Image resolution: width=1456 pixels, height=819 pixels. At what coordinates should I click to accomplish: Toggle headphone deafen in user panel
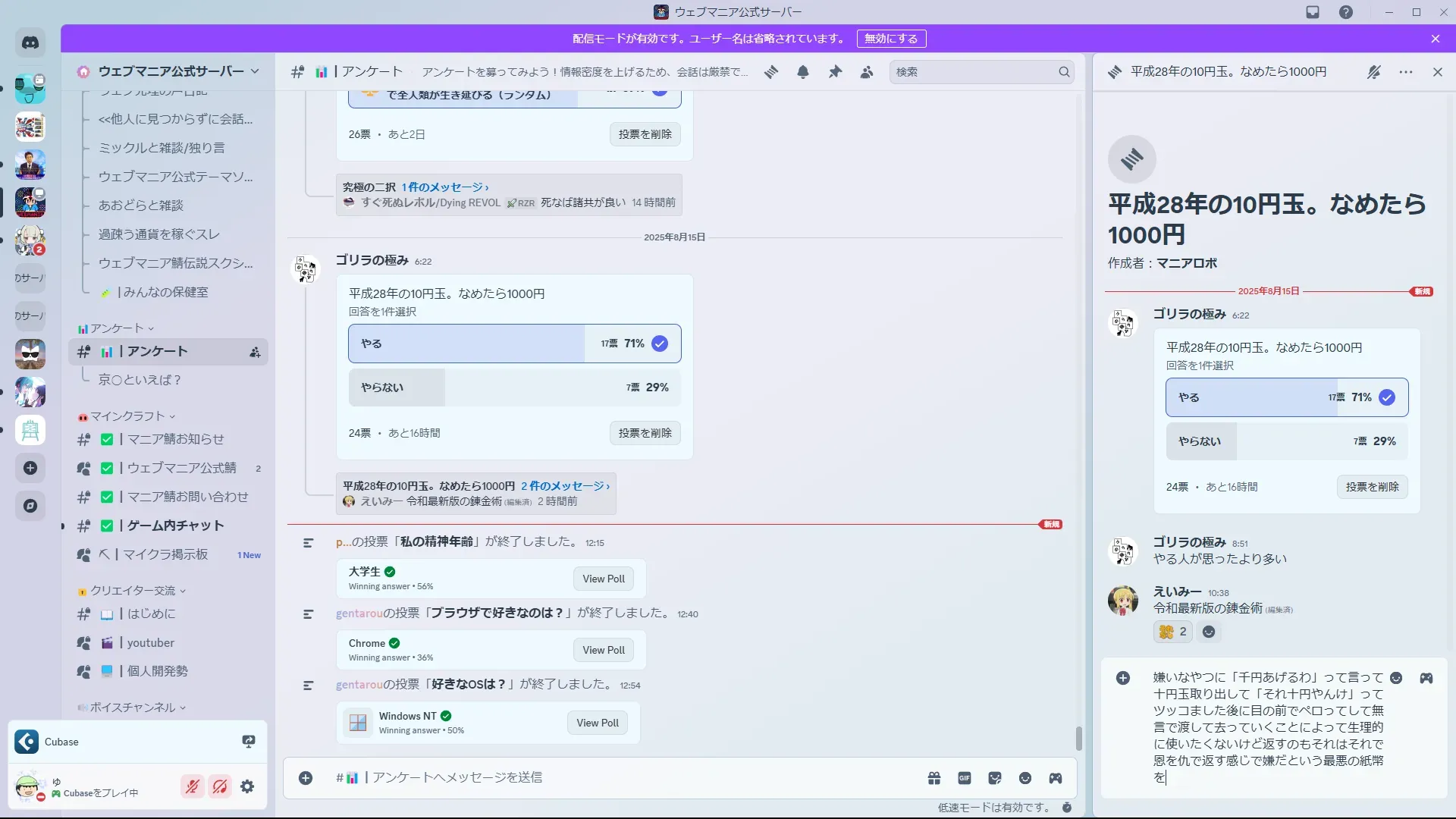220,787
